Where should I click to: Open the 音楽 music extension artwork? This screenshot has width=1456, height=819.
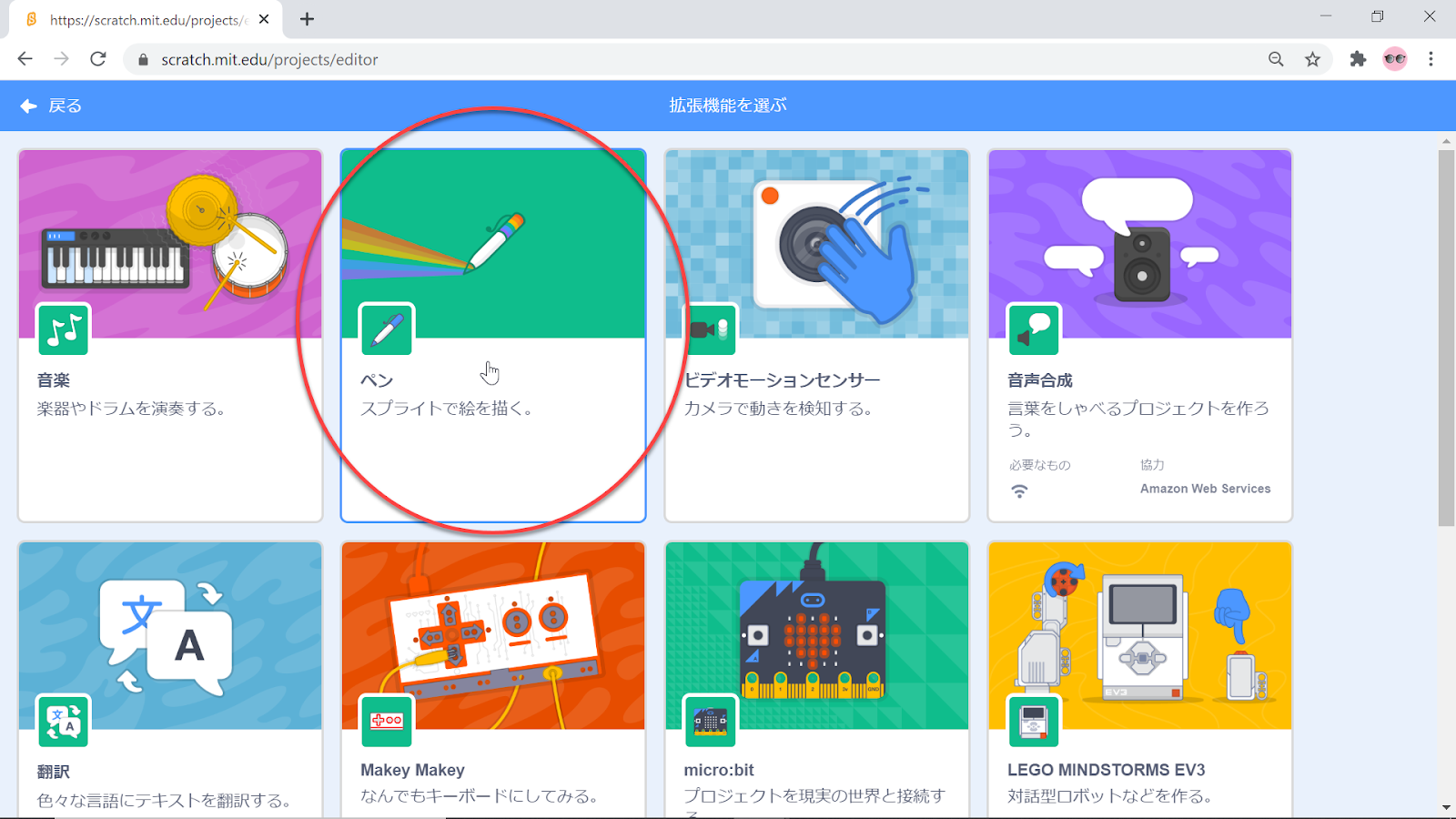(170, 244)
